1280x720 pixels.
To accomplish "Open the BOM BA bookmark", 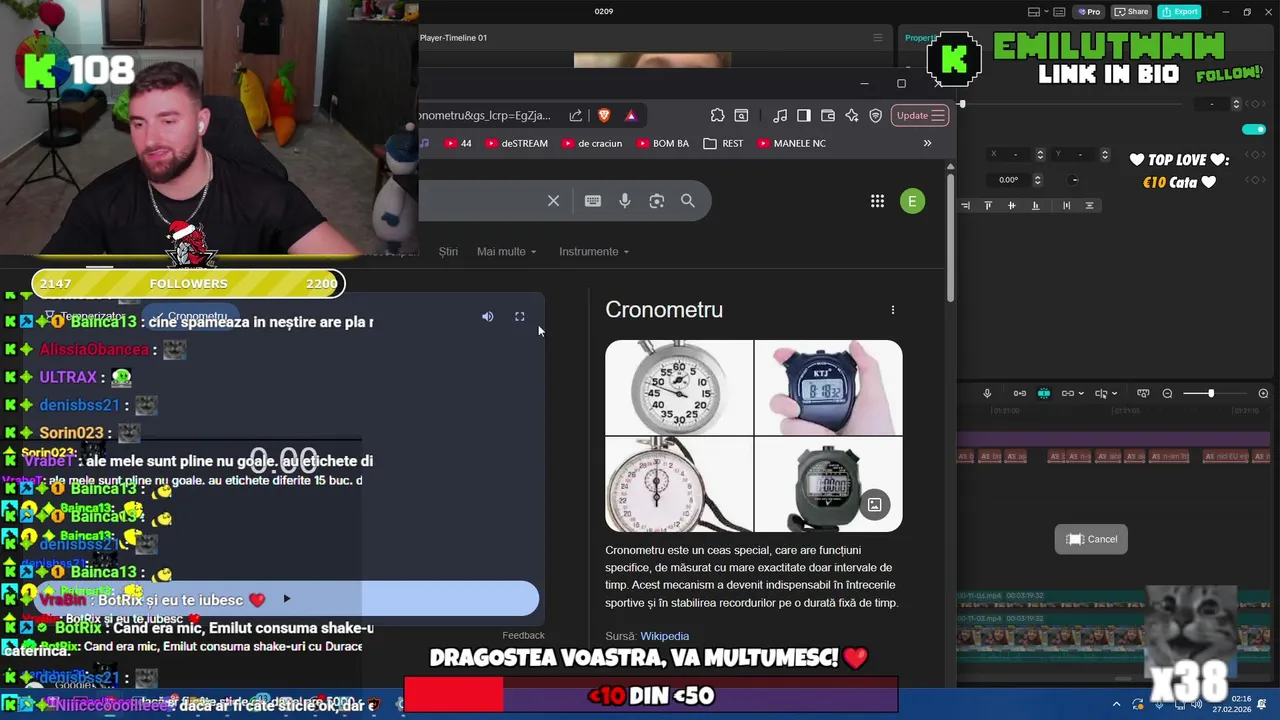I will tap(662, 143).
